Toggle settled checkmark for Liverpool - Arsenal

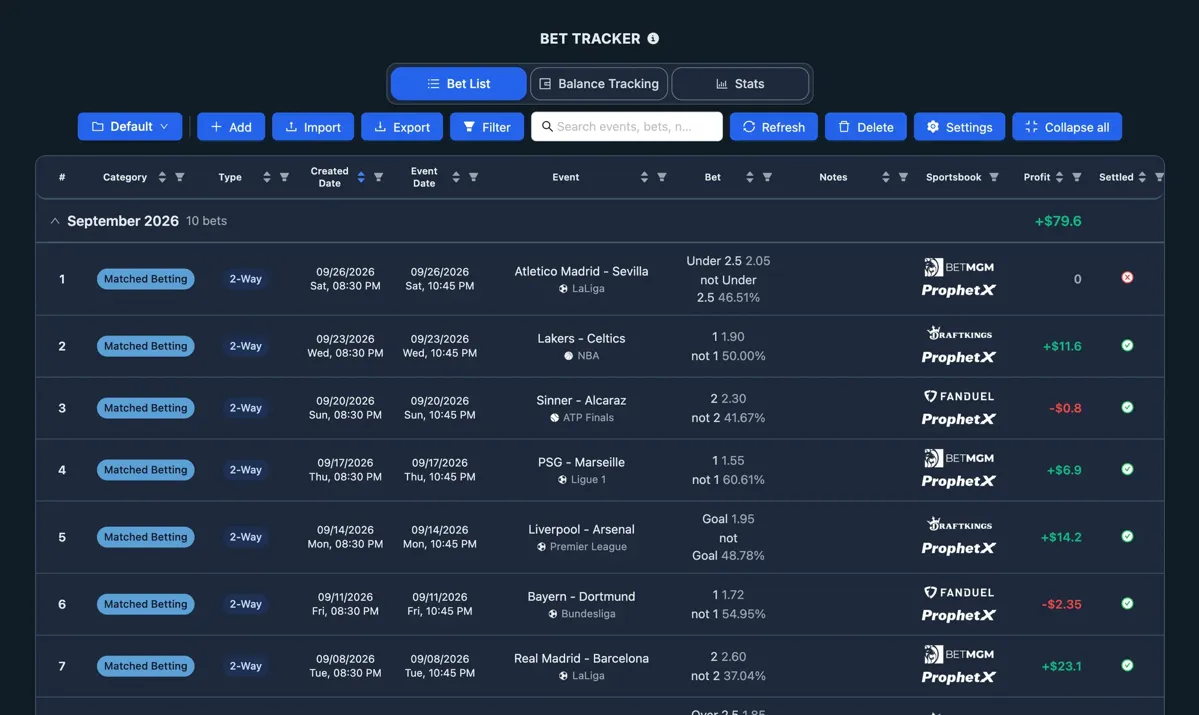point(1127,537)
